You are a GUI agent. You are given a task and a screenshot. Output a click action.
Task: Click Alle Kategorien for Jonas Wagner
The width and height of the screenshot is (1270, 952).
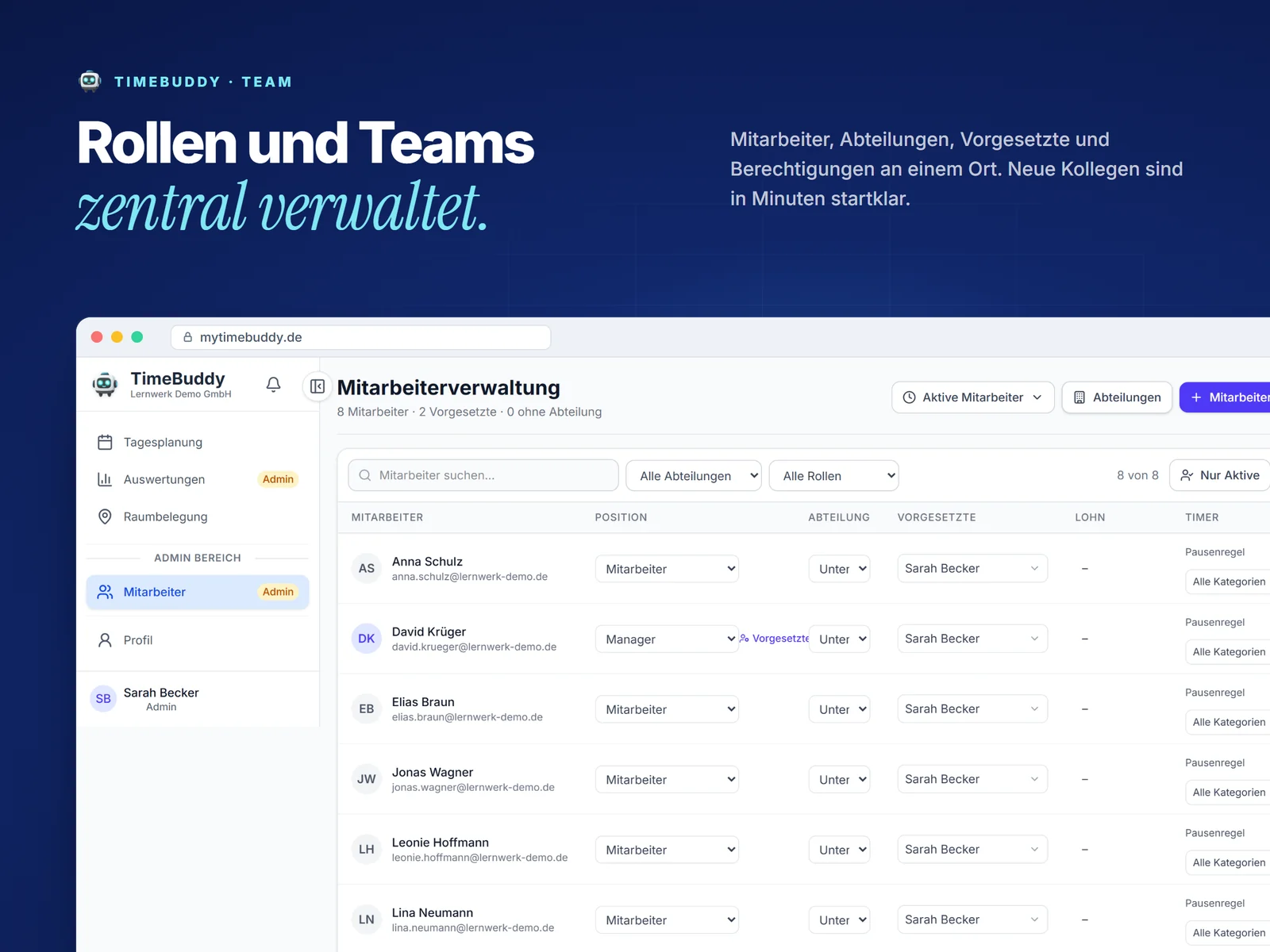point(1228,793)
